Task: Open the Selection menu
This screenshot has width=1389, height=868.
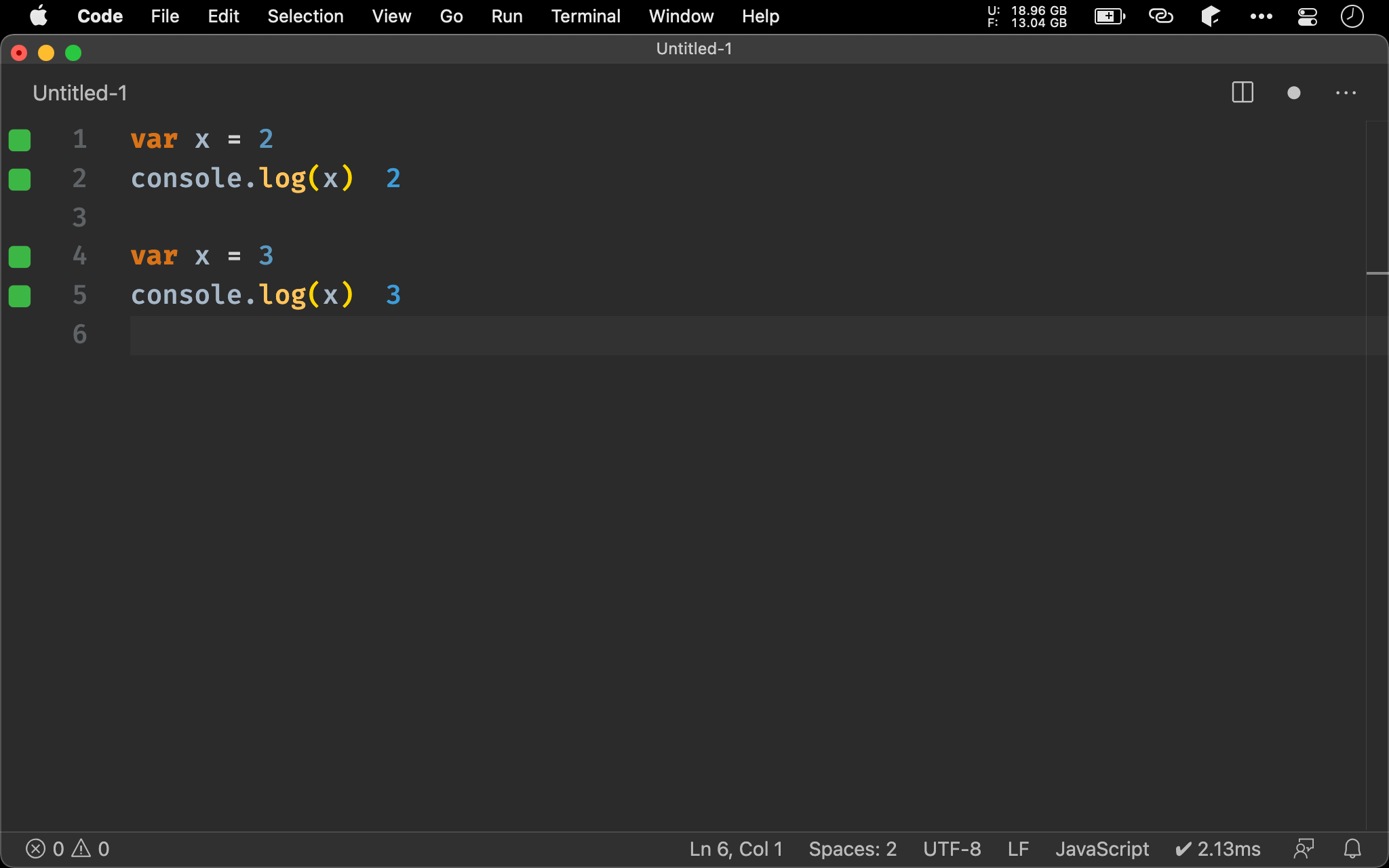Action: click(305, 16)
